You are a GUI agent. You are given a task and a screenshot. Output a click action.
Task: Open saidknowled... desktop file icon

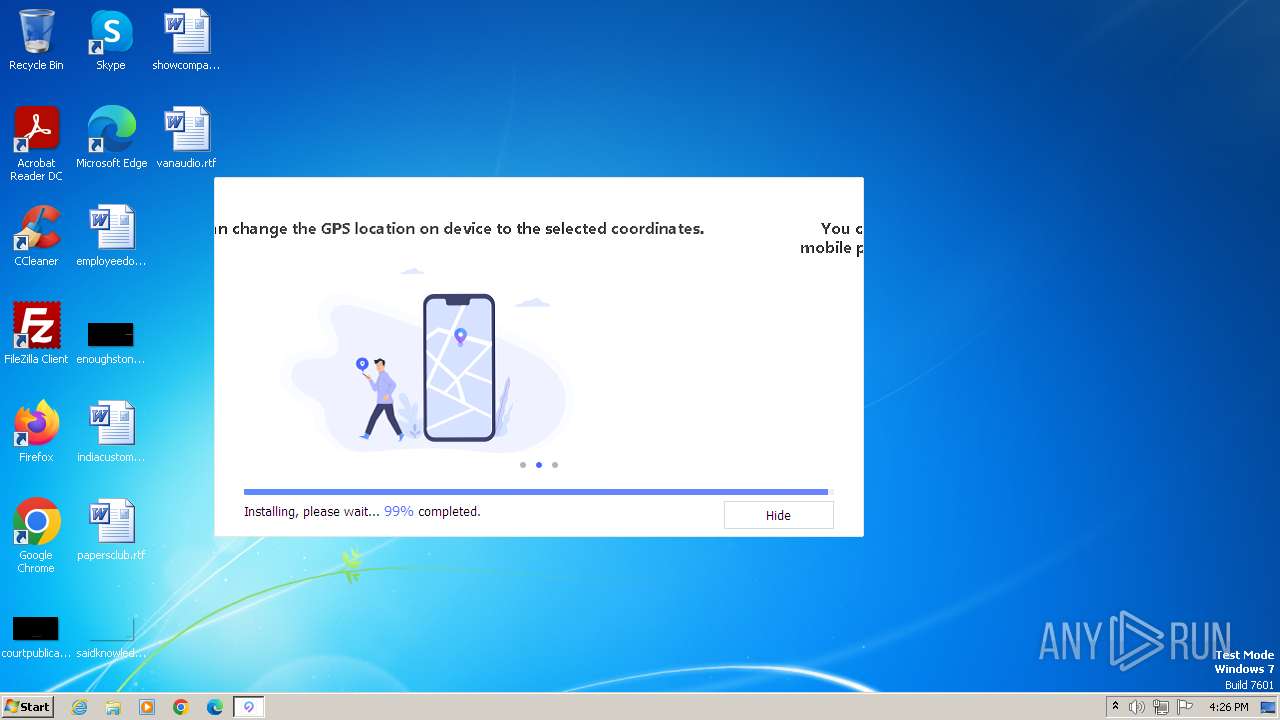pos(111,636)
